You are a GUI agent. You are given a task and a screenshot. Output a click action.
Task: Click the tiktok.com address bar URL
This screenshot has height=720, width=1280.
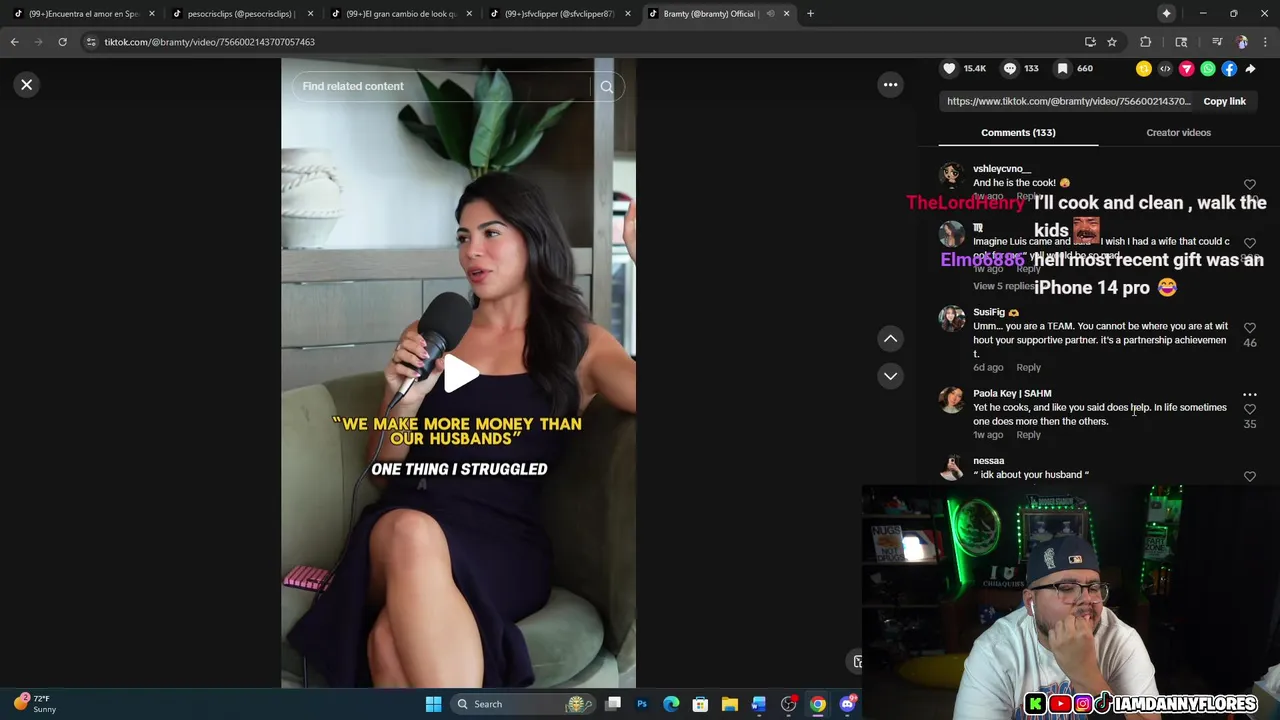click(209, 42)
